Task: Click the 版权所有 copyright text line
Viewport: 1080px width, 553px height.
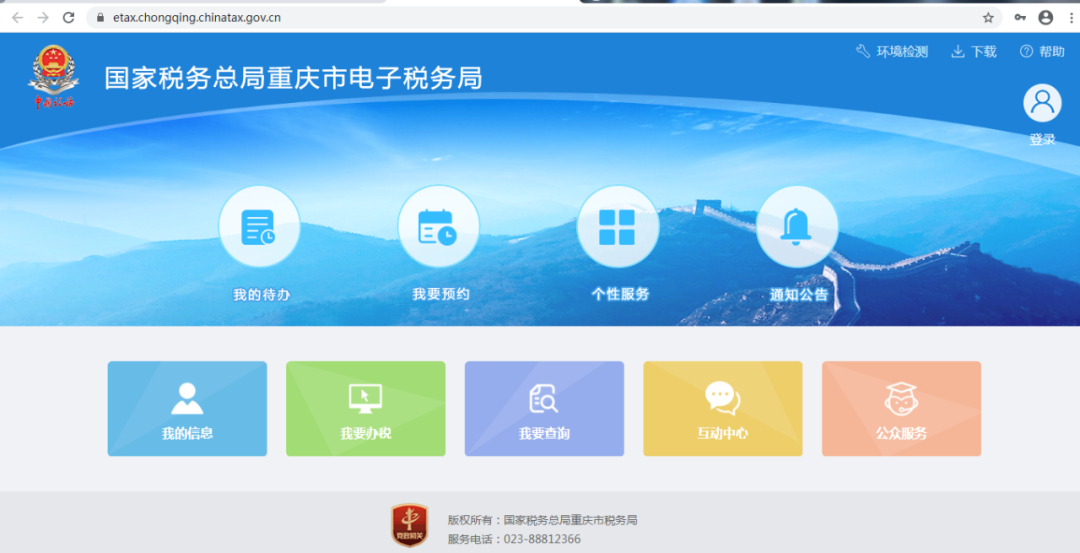Action: pyautogui.click(x=542, y=520)
